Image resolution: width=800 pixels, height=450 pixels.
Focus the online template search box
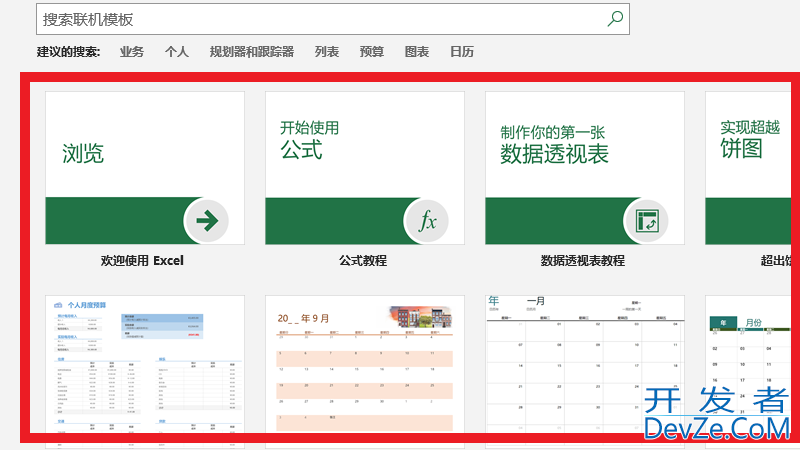pyautogui.click(x=333, y=19)
